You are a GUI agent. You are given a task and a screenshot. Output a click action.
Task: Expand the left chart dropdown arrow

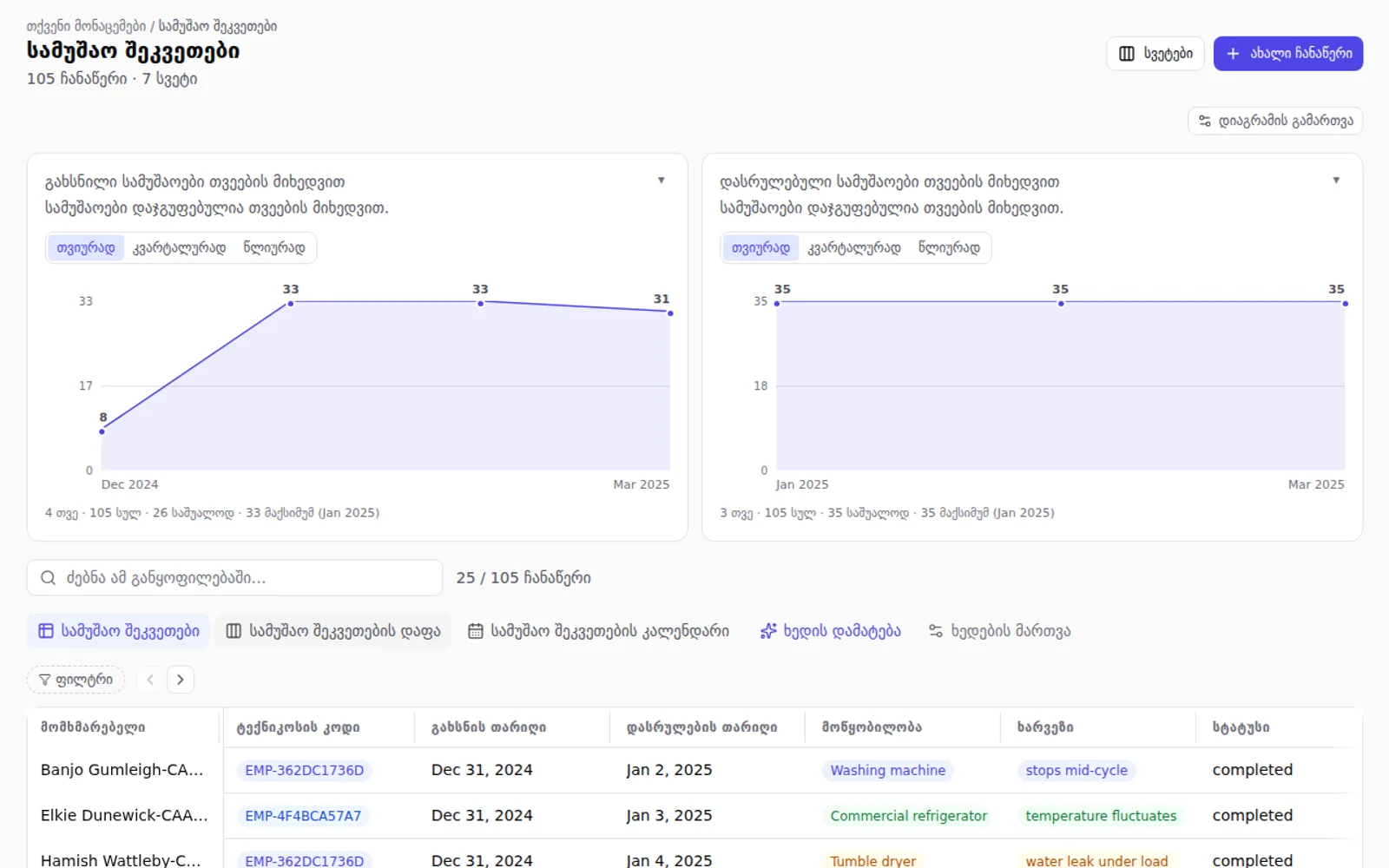(x=662, y=181)
